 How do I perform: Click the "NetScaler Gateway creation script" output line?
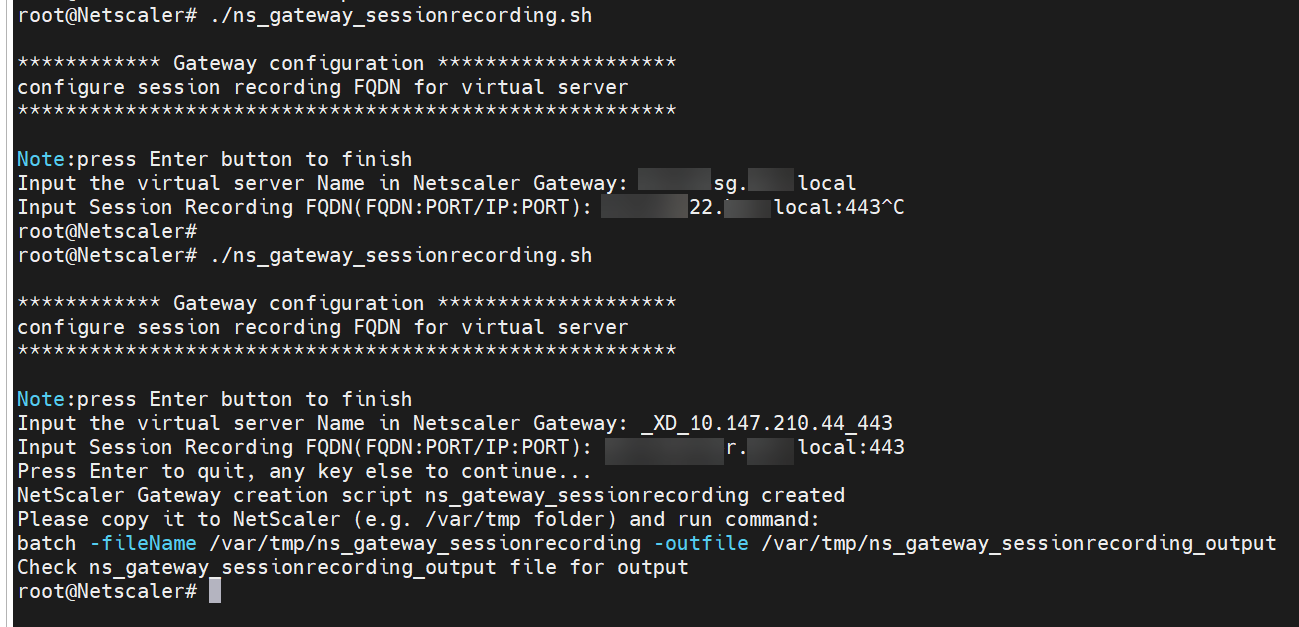click(x=430, y=496)
